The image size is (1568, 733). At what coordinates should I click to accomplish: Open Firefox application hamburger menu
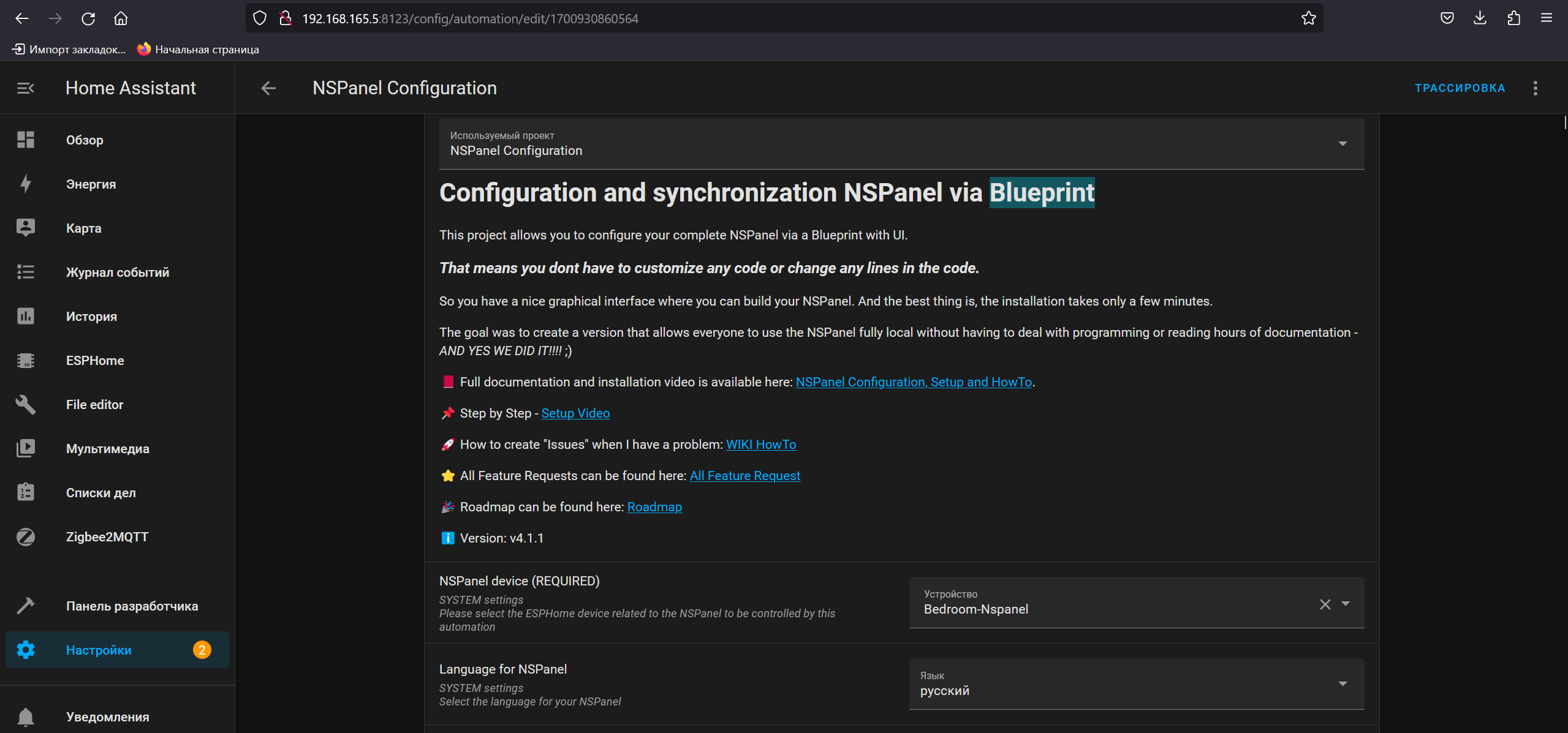click(1547, 18)
